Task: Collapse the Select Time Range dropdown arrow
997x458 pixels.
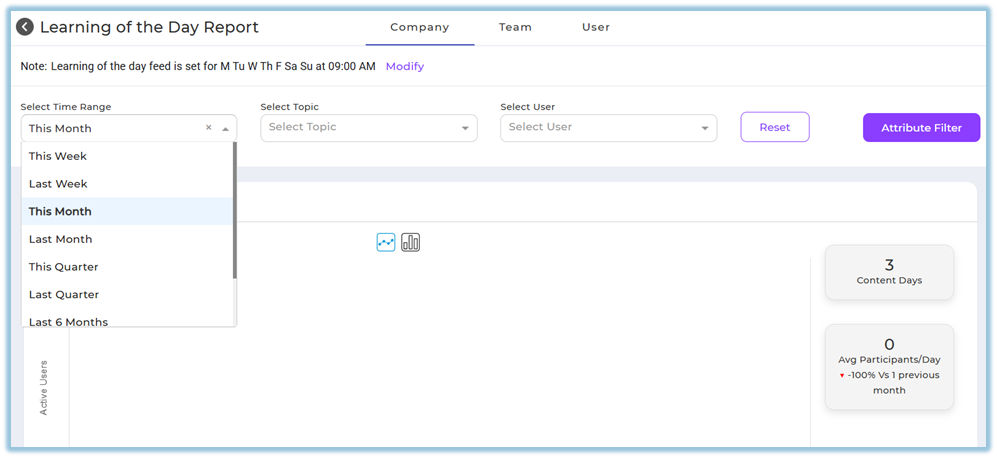Action: 226,129
